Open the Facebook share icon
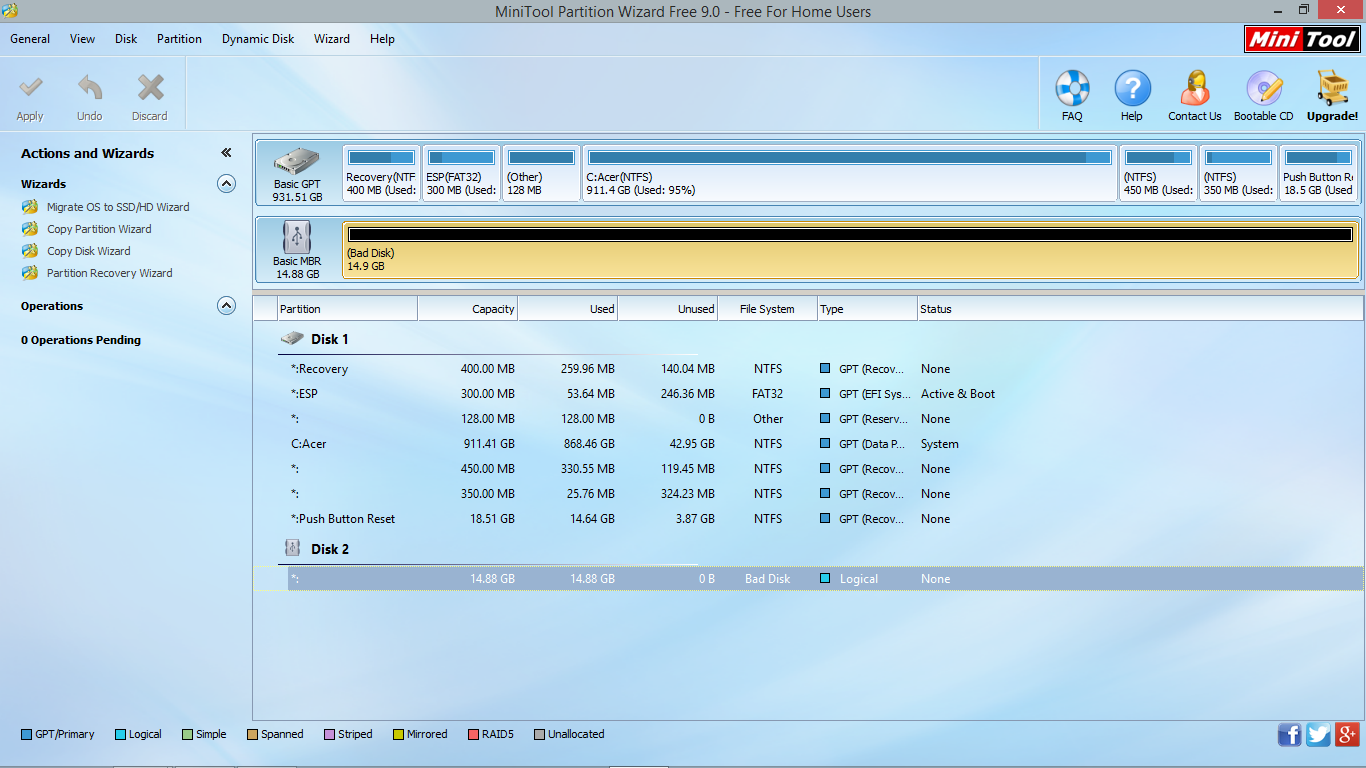Screen dimensions: 1366x768 click(x=1290, y=735)
